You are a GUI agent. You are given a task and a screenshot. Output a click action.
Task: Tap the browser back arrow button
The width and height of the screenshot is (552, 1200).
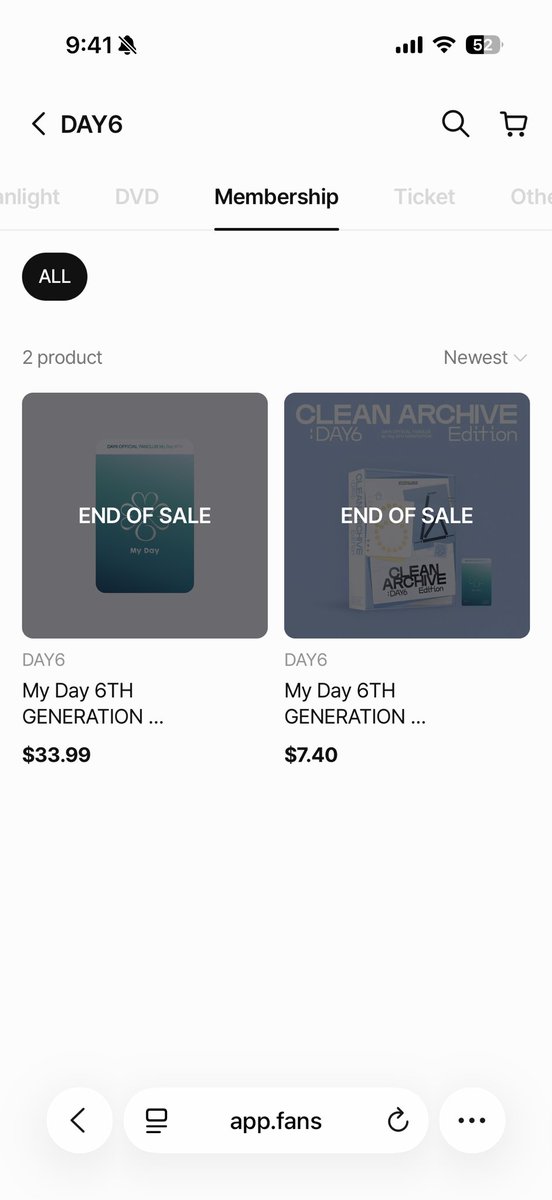[x=79, y=1120]
